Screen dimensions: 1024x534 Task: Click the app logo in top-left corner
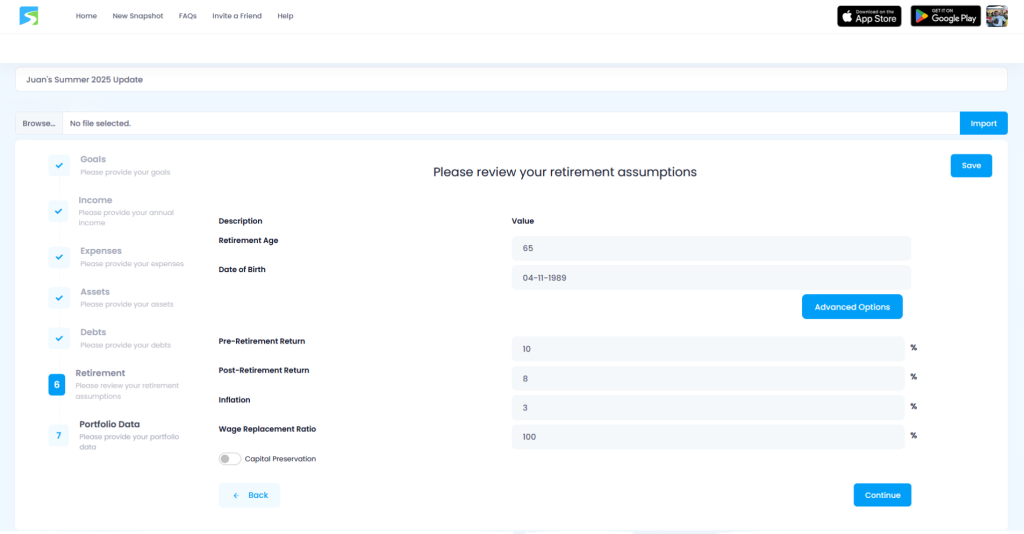click(x=29, y=16)
